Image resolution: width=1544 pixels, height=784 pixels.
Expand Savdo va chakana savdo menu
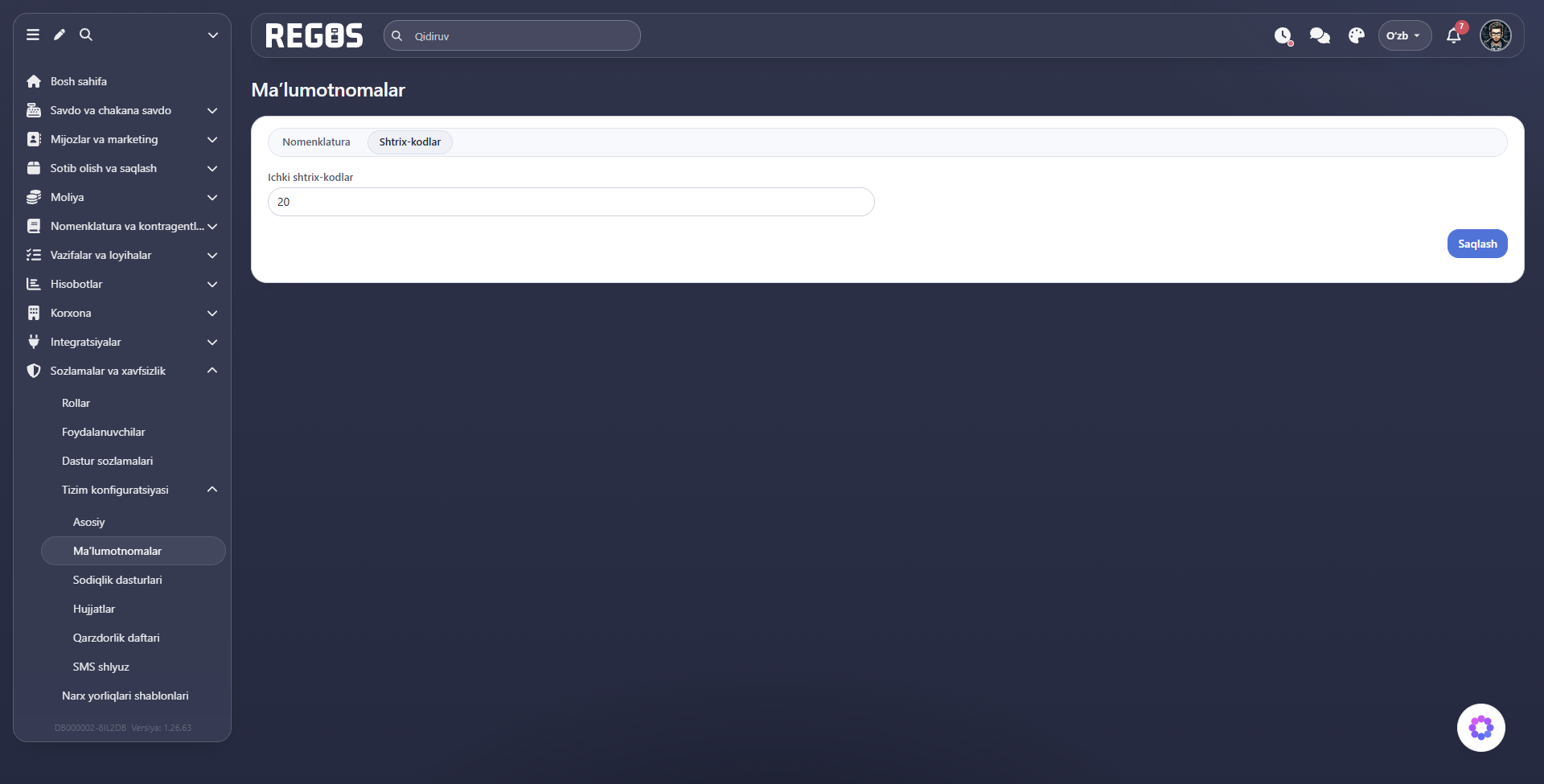pyautogui.click(x=122, y=110)
